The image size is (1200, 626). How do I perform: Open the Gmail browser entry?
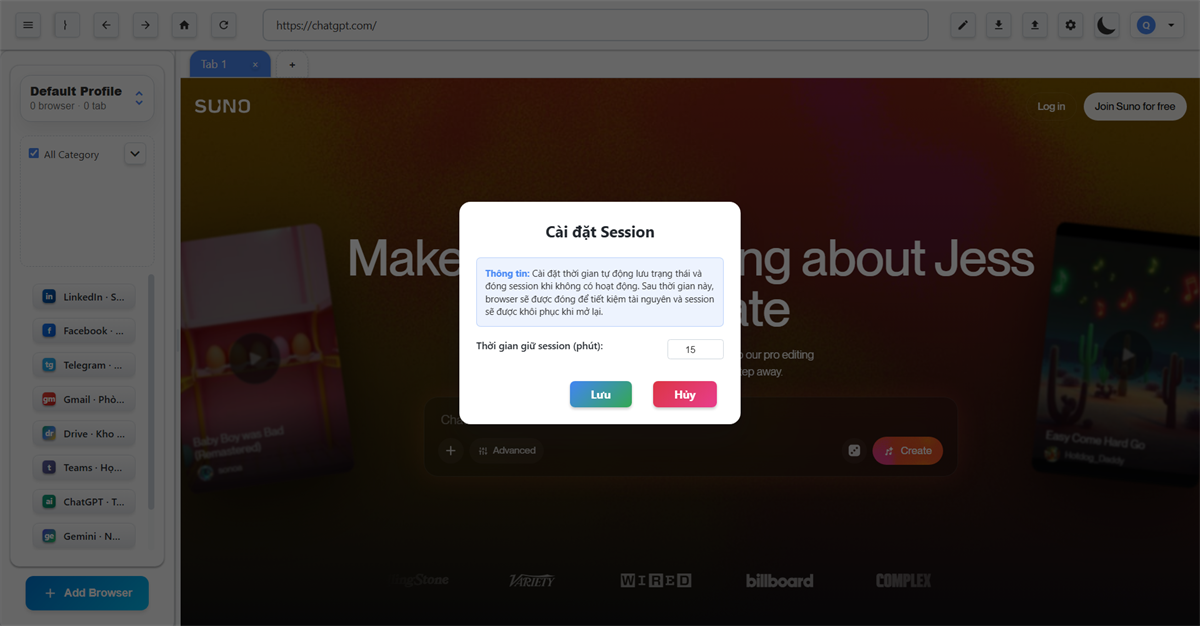[84, 399]
